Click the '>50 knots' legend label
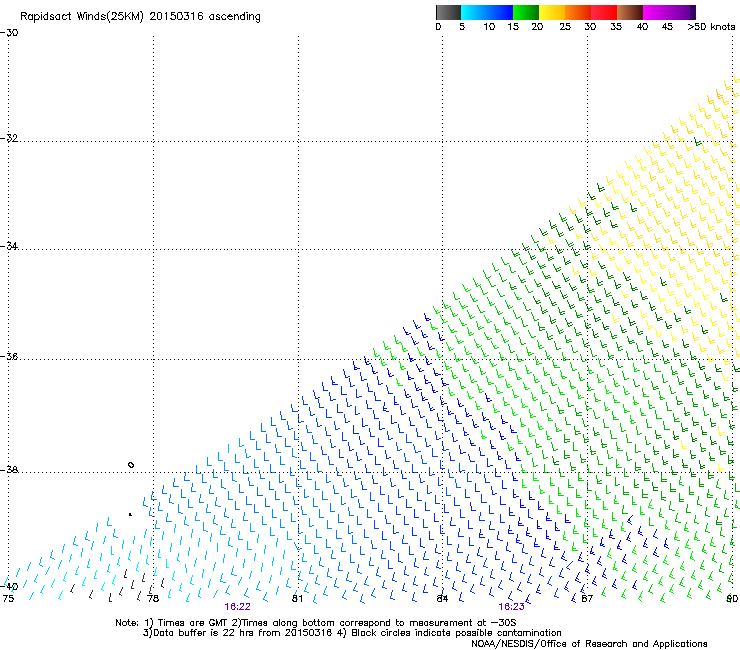The width and height of the screenshot is (740, 650). pos(711,27)
